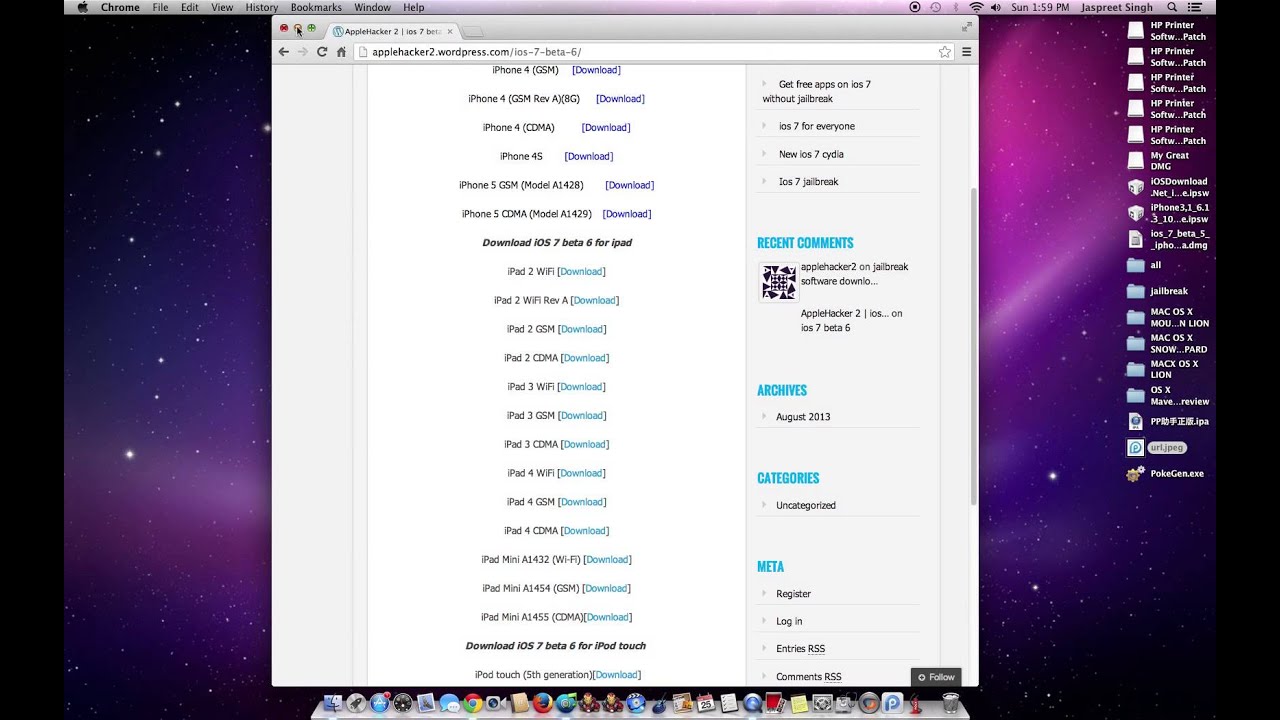Select the url.jpeg desktop file
This screenshot has height=720, width=1280.
click(1156, 448)
